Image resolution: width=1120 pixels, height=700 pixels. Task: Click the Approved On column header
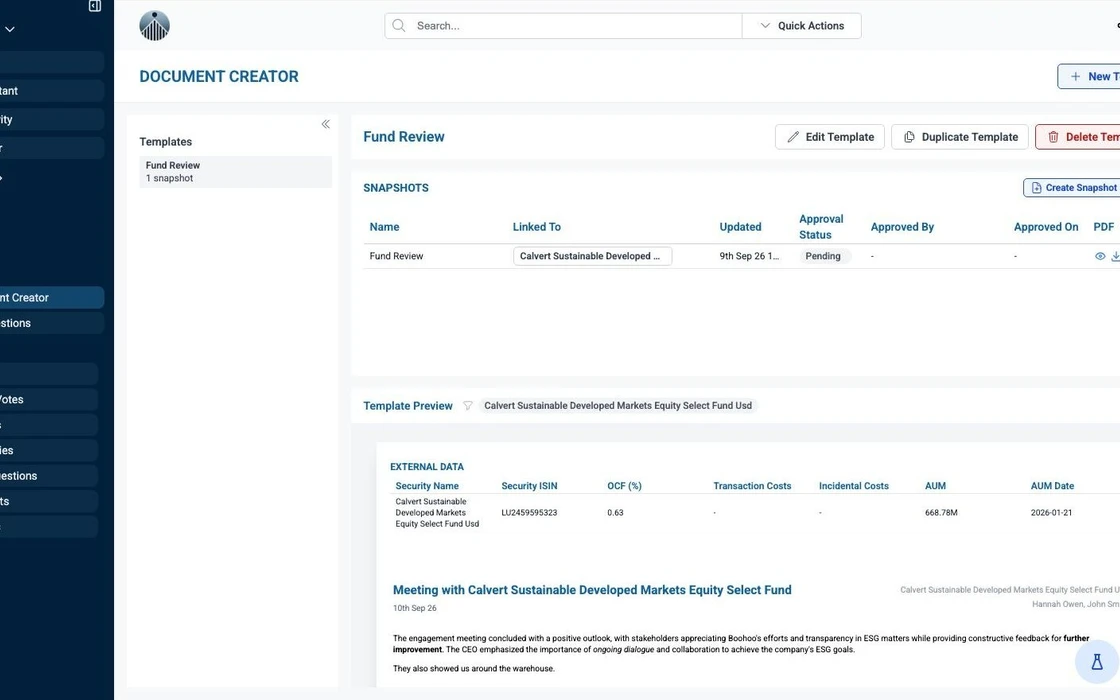[x=1046, y=227]
